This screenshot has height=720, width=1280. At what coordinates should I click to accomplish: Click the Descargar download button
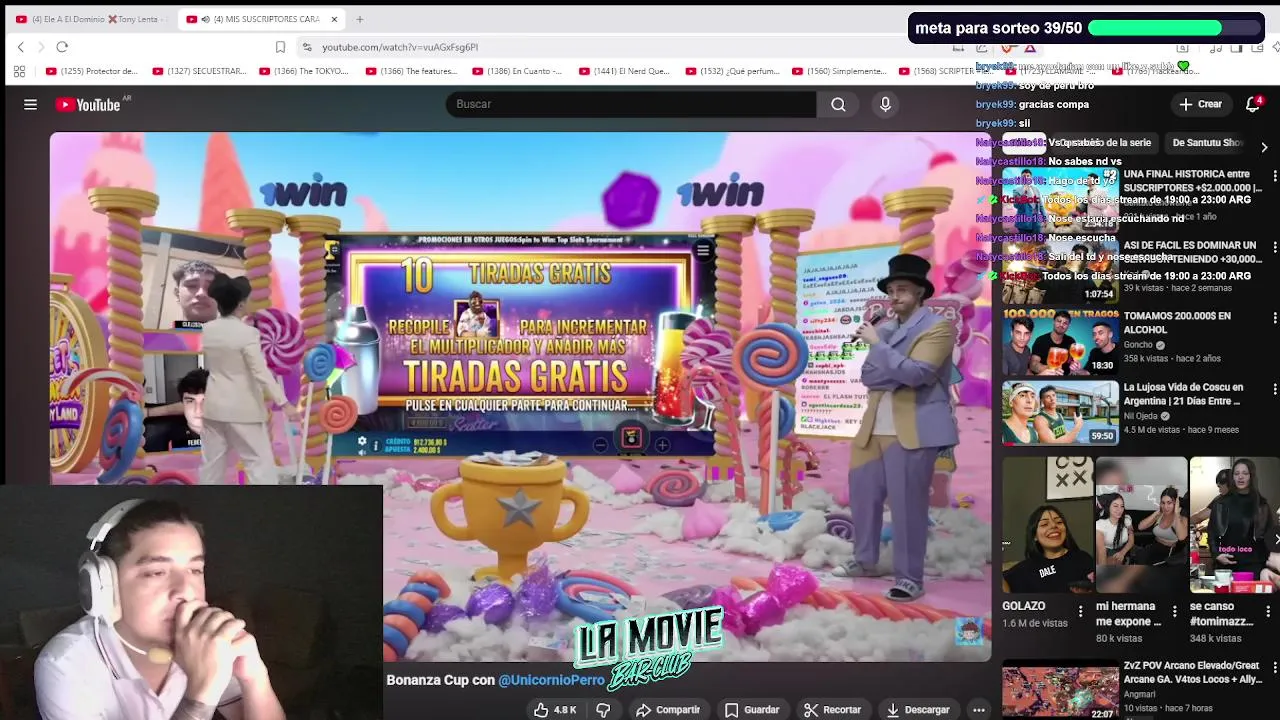(x=917, y=709)
